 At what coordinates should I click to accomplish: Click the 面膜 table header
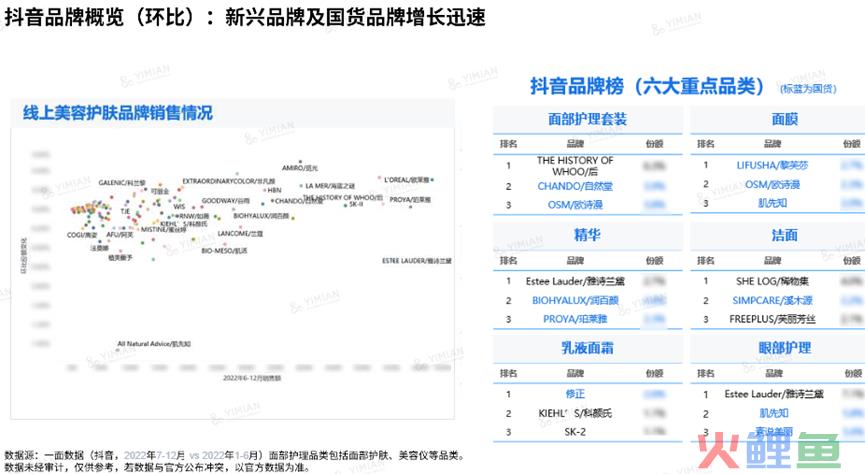tap(784, 119)
